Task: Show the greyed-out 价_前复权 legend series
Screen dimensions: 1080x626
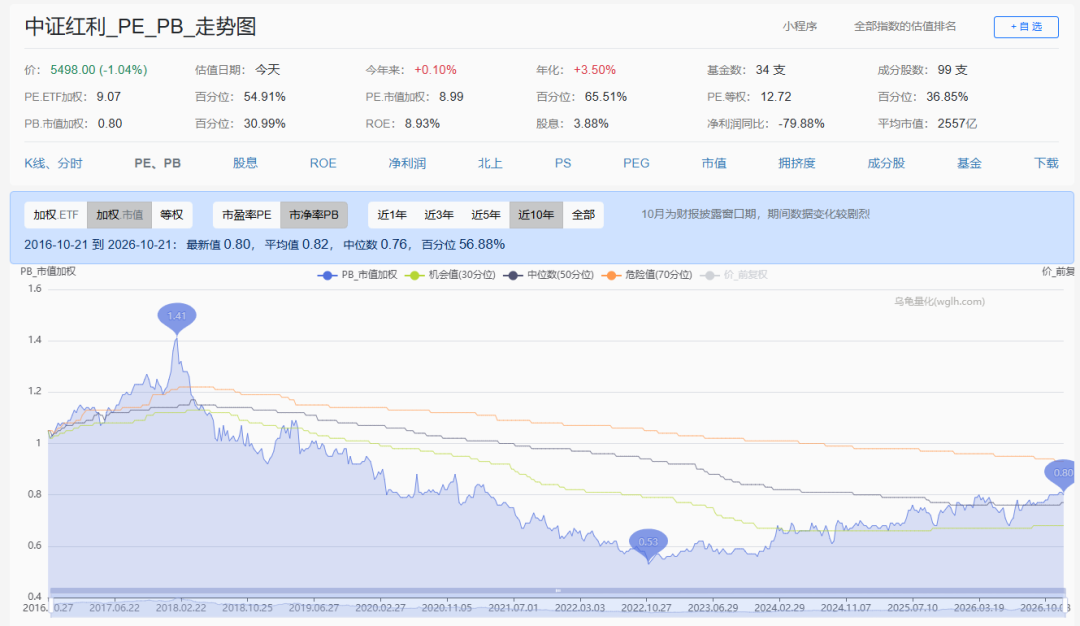Action: (x=734, y=275)
